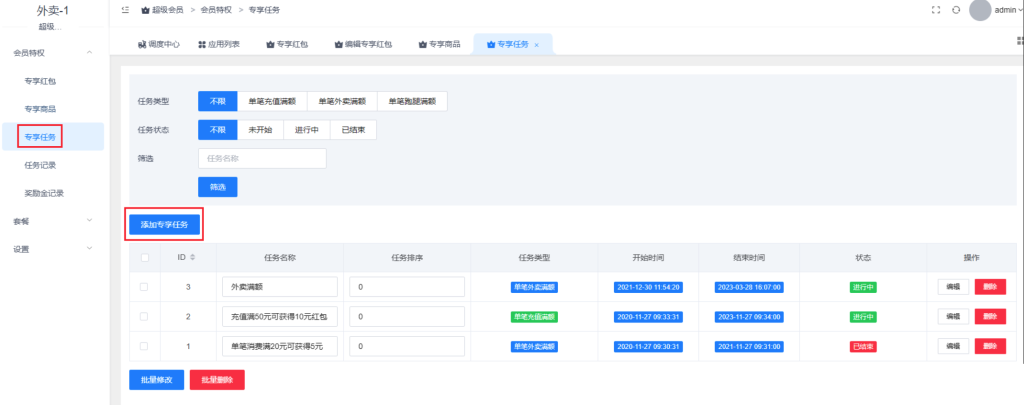This screenshot has height=405, width=1024.
Task: Expand the 套餐 sidebar menu
Action: 90,221
